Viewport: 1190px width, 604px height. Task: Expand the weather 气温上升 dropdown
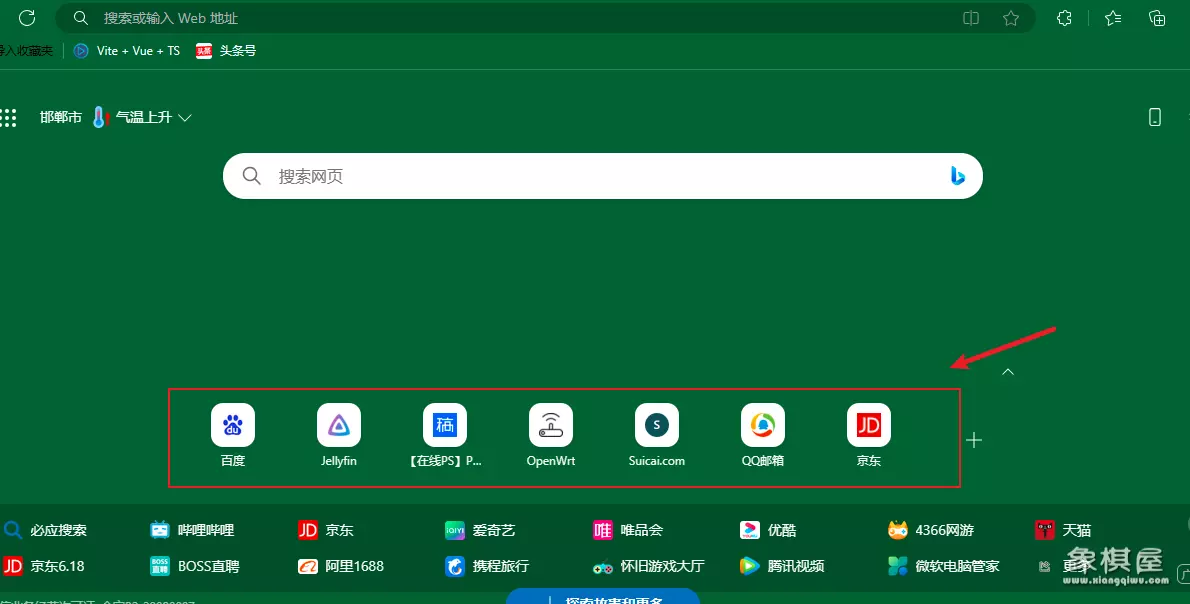pos(184,118)
